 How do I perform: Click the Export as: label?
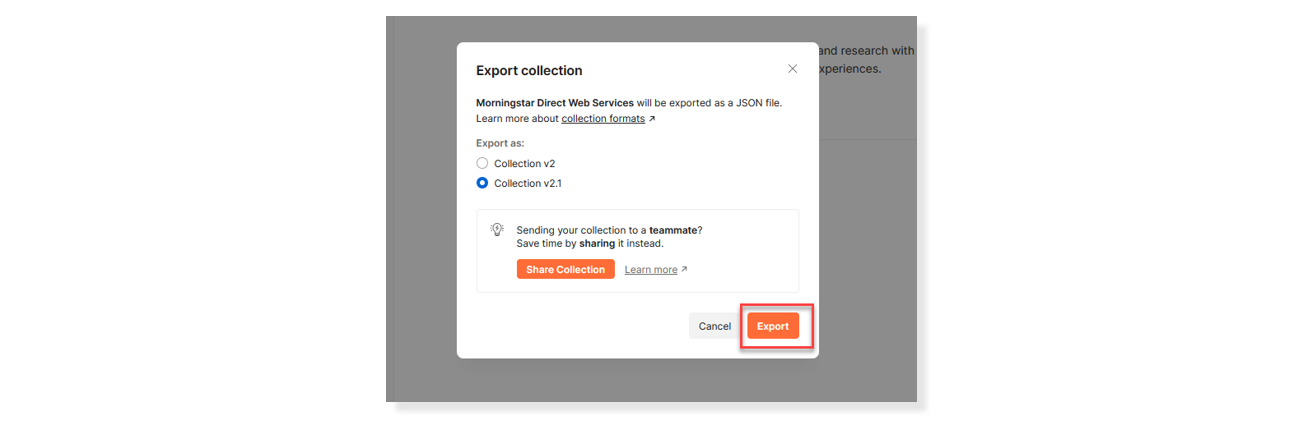click(x=499, y=143)
